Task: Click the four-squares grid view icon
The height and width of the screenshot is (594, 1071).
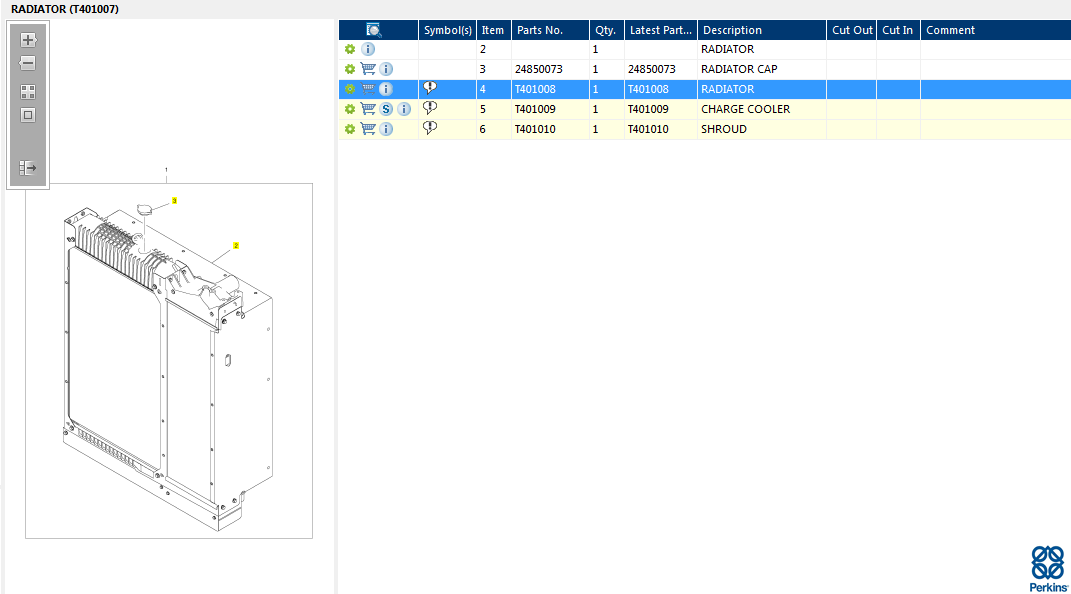Action: point(28,92)
